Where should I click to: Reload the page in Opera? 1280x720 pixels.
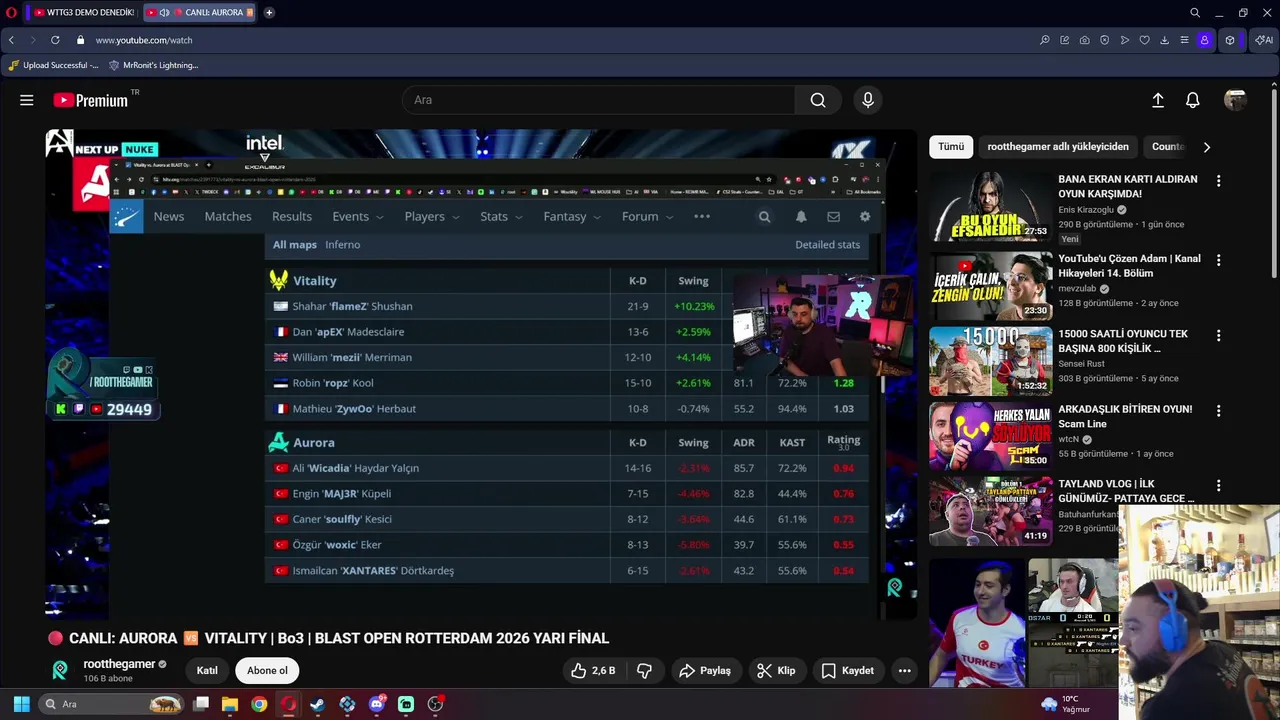pos(55,40)
